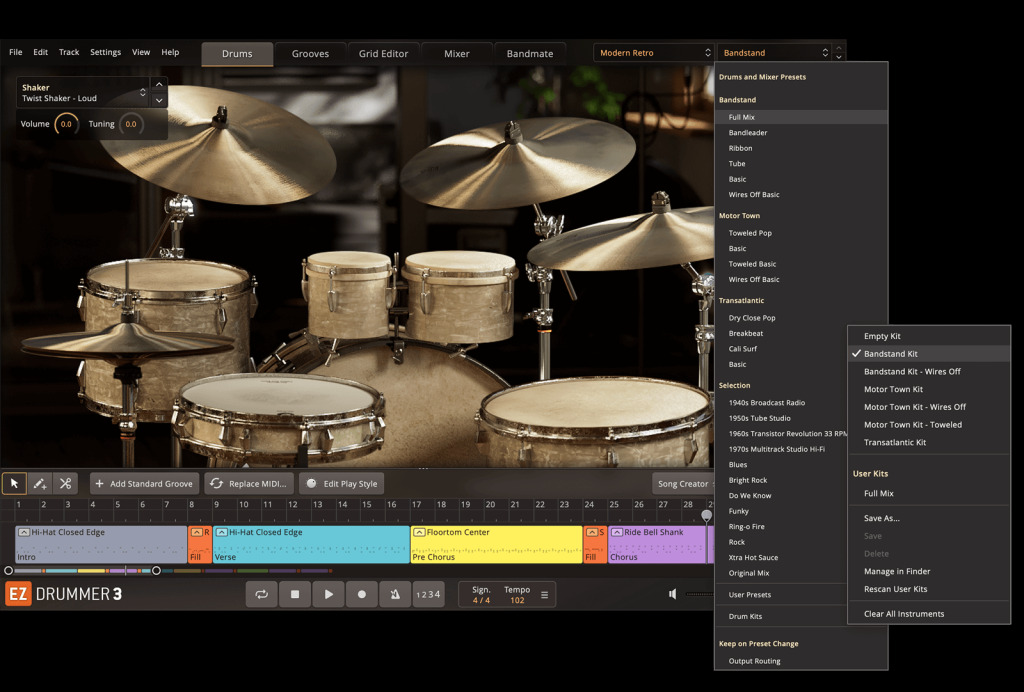The height and width of the screenshot is (692, 1024).
Task: Open the File menu
Action: tap(16, 52)
